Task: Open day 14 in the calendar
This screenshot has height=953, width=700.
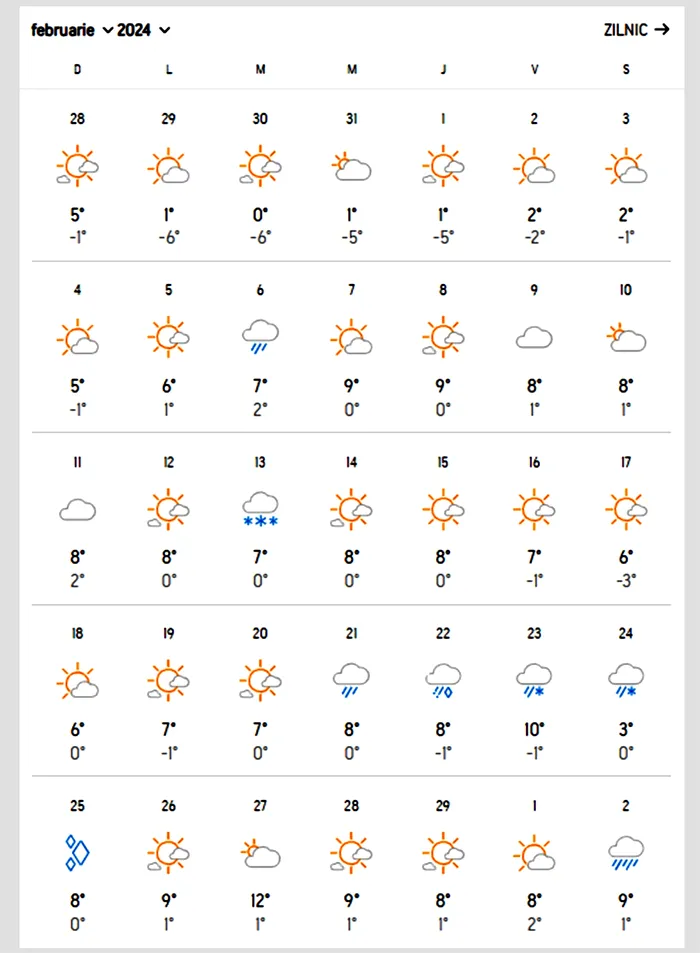Action: 351,463
